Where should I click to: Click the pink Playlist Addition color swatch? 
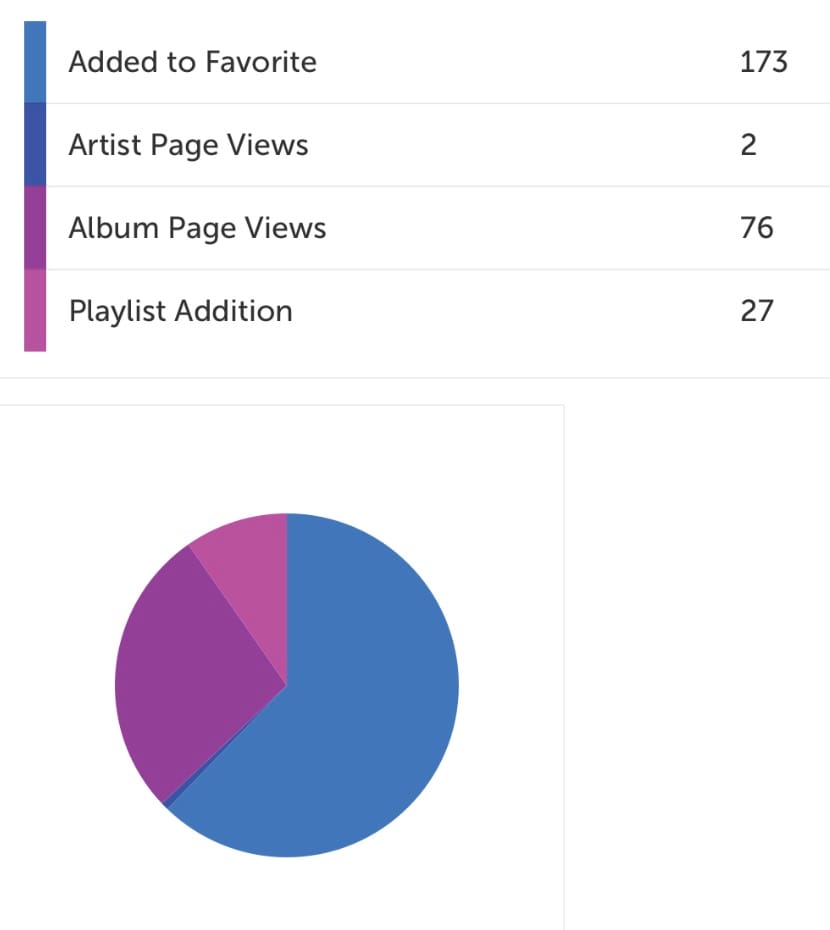(x=35, y=311)
